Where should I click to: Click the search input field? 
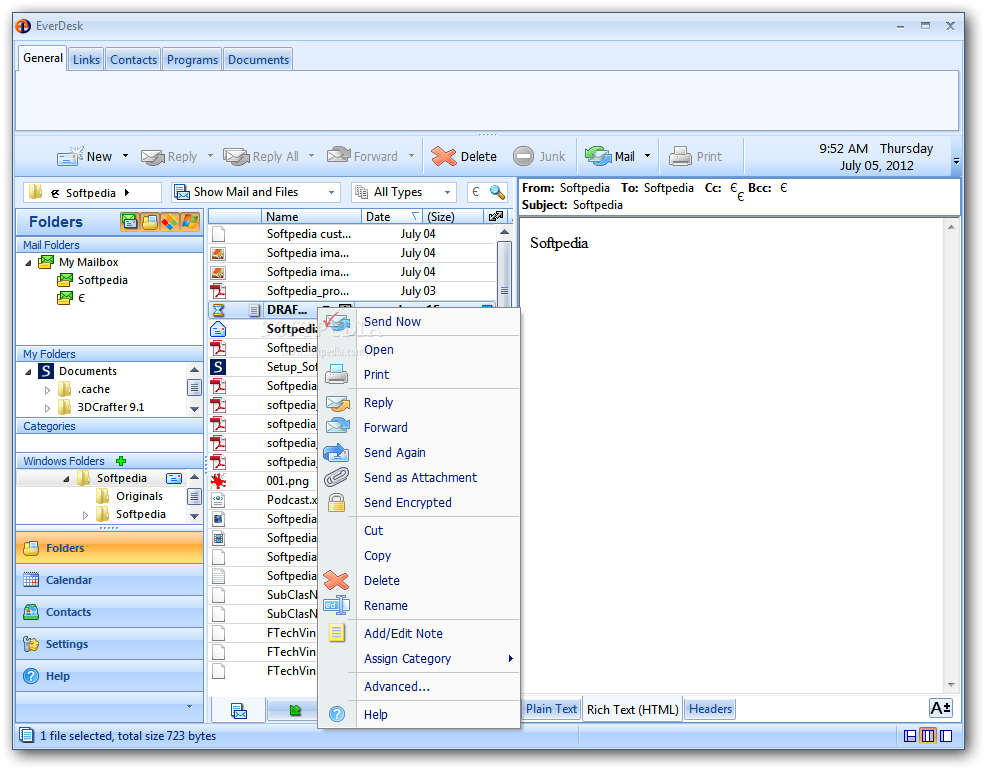[477, 192]
